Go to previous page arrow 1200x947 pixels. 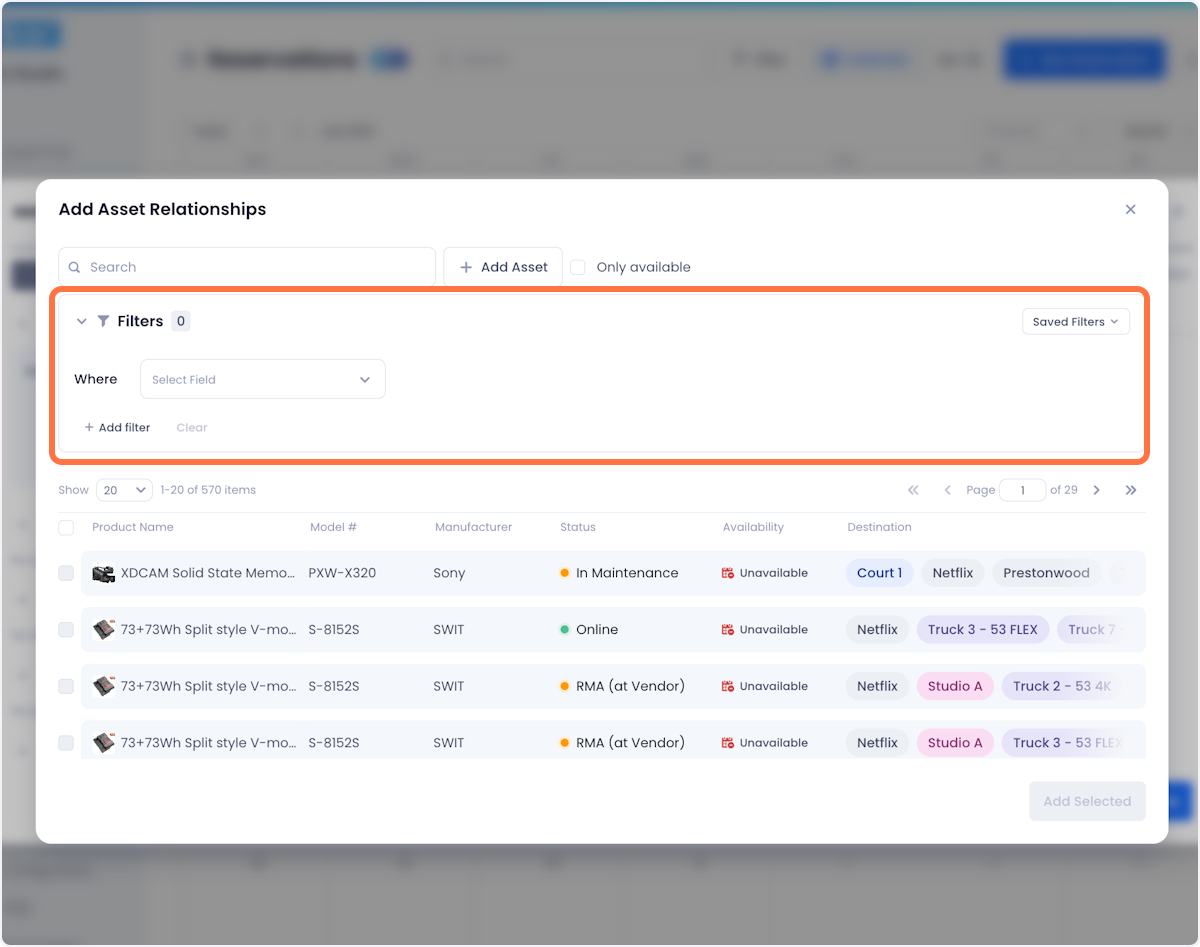[947, 490]
